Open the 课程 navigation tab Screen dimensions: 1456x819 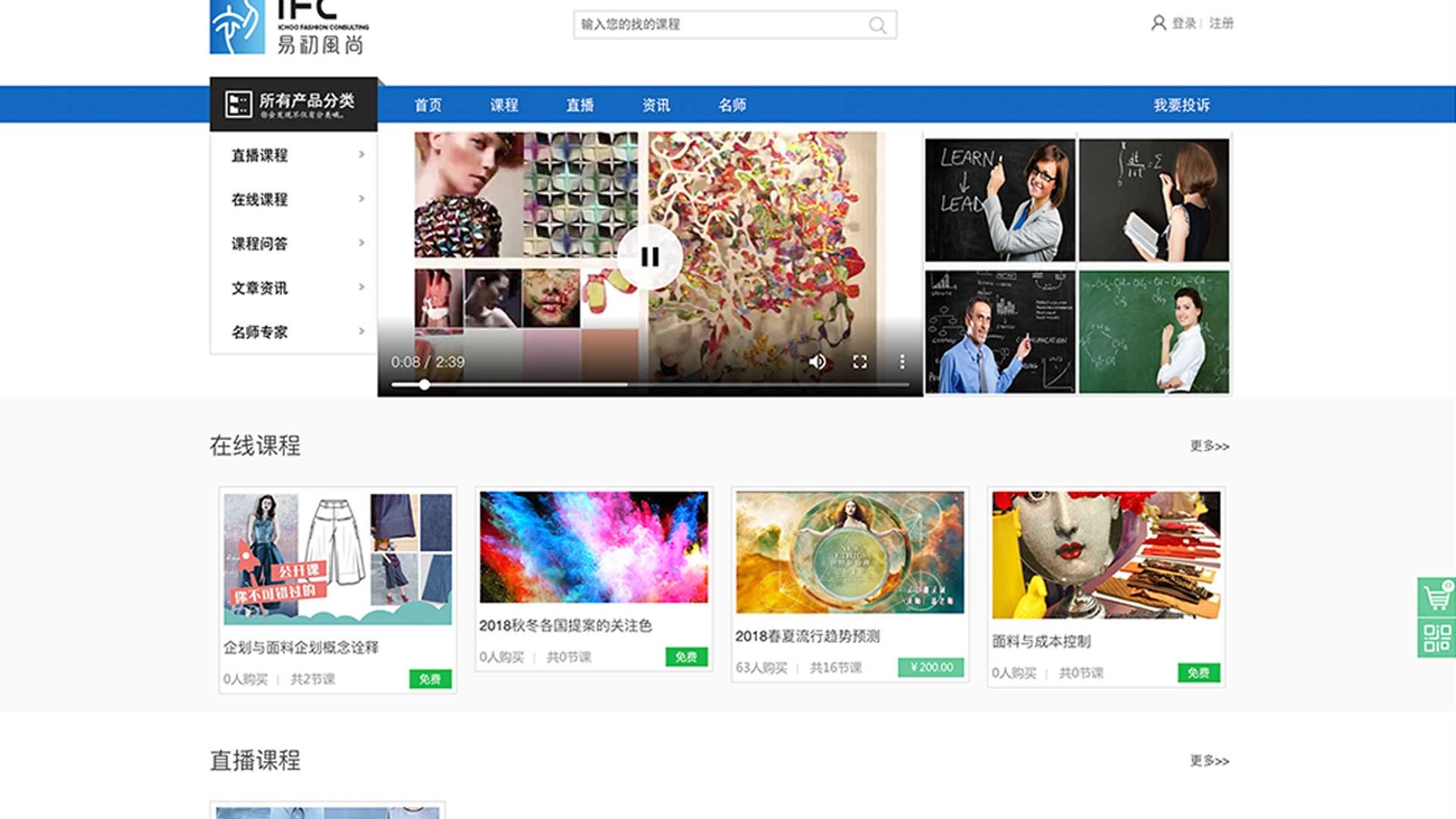pos(504,105)
